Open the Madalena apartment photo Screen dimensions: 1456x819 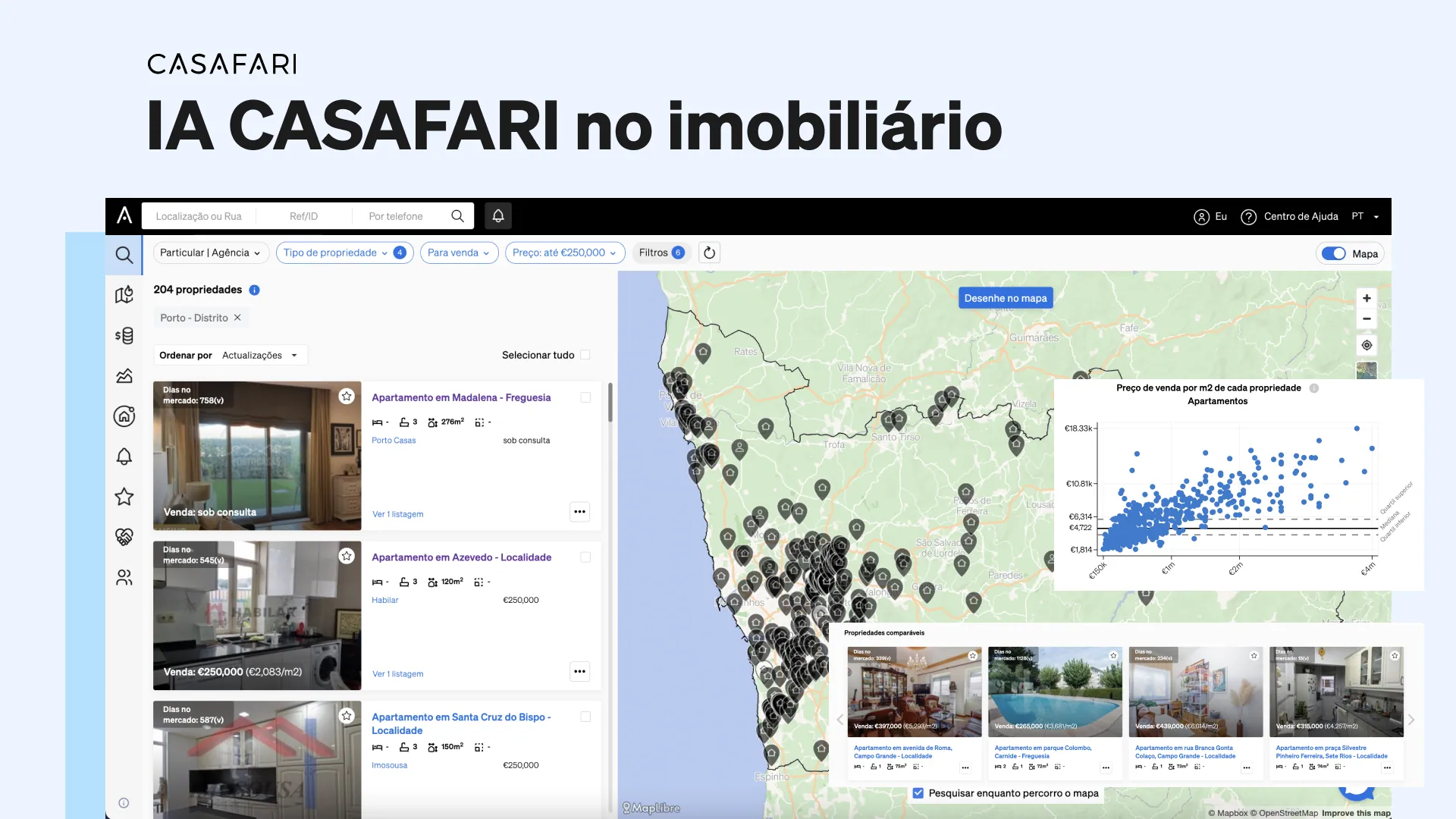[x=257, y=456]
